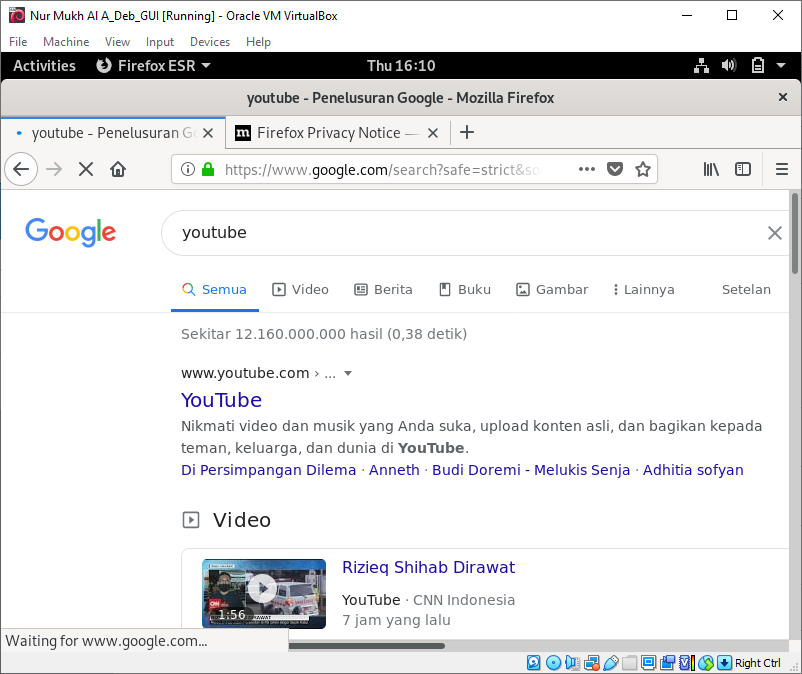Screen dimensions: 802x674
Task: Select the Semua search tab
Action: (214, 289)
